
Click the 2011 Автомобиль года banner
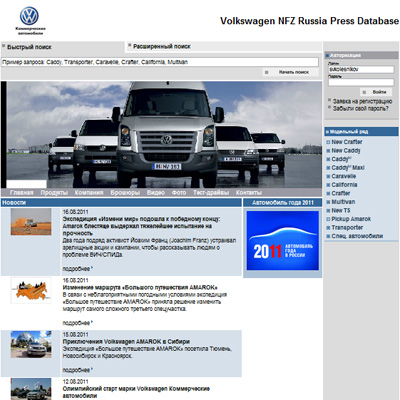pyautogui.click(x=283, y=240)
